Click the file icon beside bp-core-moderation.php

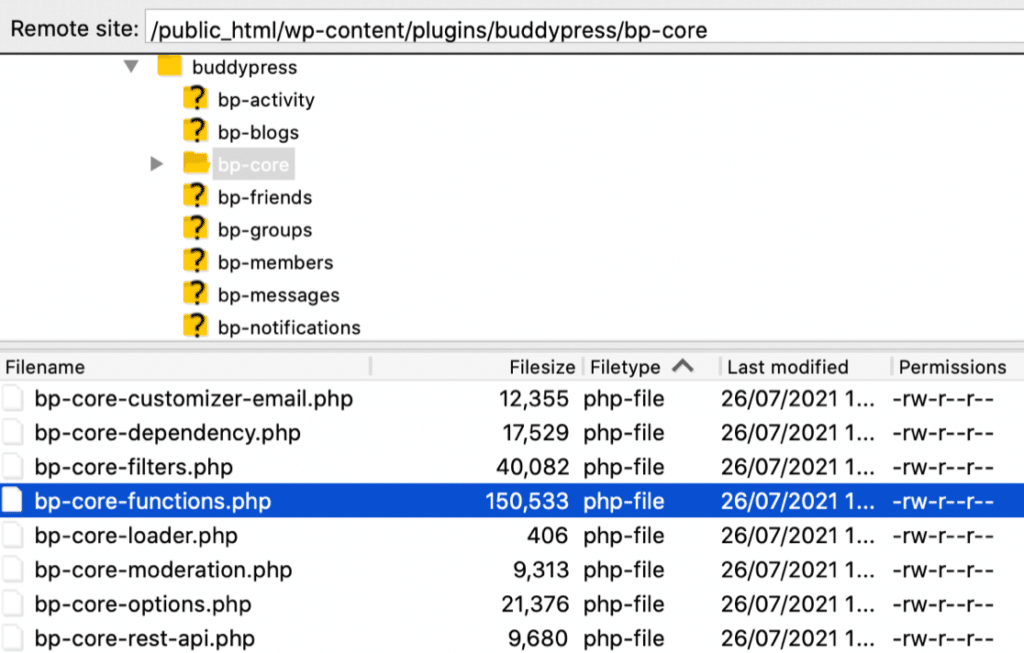15,570
